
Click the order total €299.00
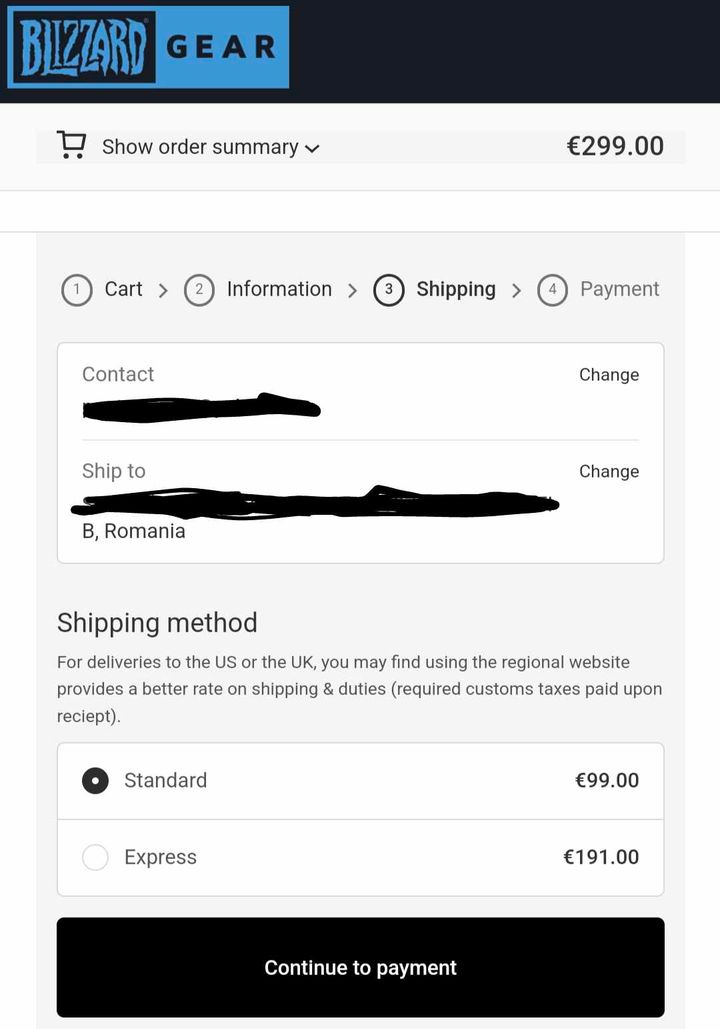(615, 146)
